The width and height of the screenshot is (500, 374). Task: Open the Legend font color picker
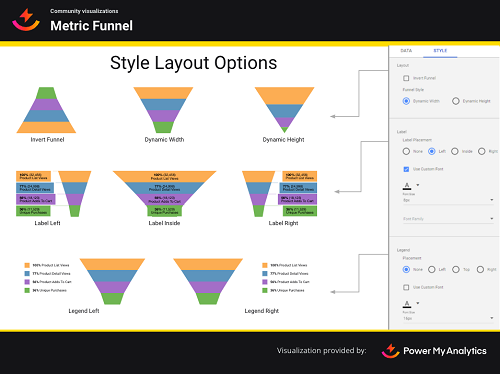tap(411, 304)
